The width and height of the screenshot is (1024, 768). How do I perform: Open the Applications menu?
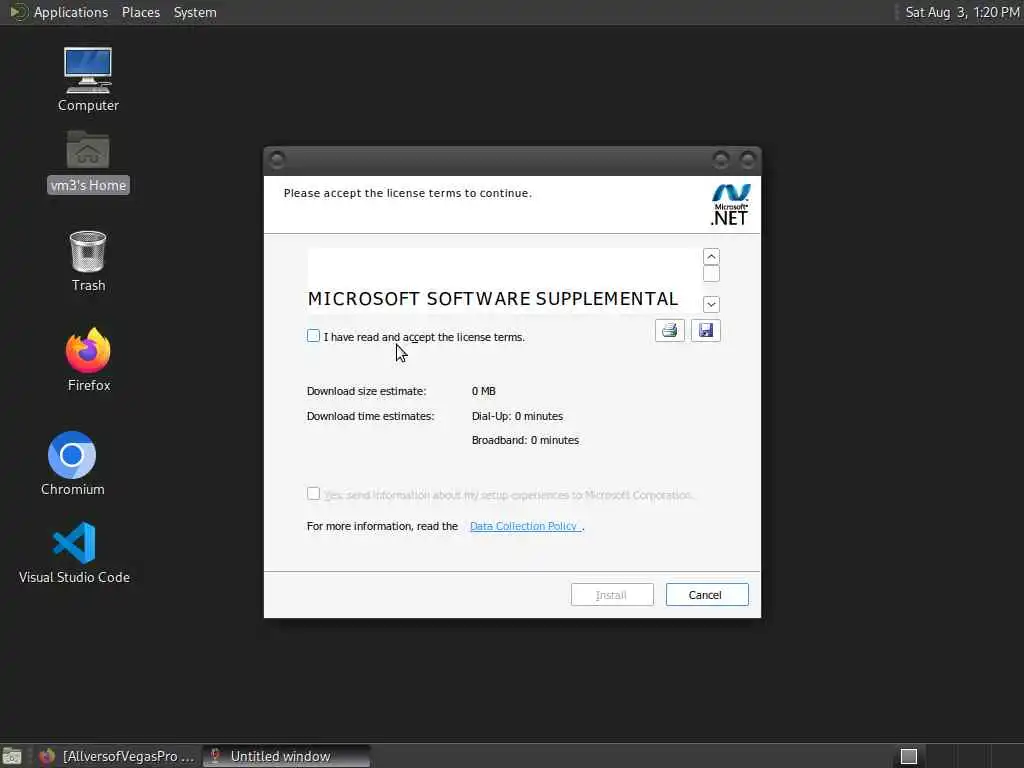[x=71, y=12]
